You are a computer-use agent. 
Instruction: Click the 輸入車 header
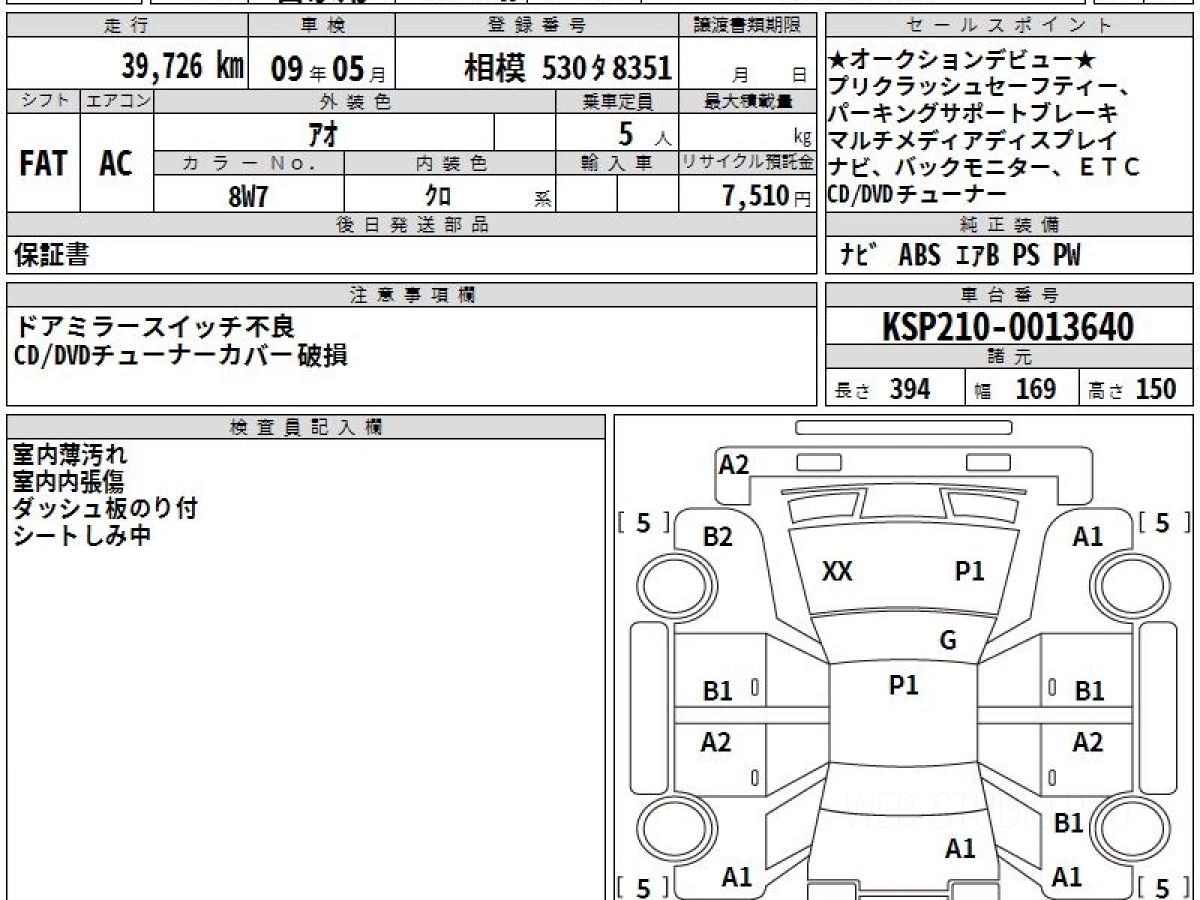617,164
